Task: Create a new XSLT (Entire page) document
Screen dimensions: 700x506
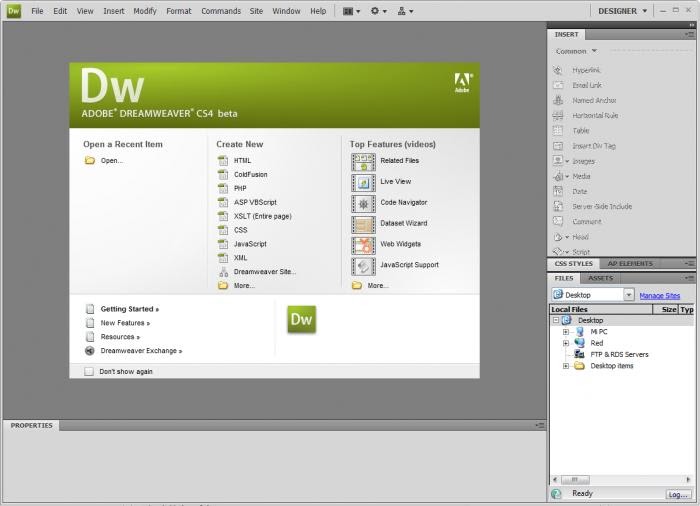Action: (x=262, y=216)
